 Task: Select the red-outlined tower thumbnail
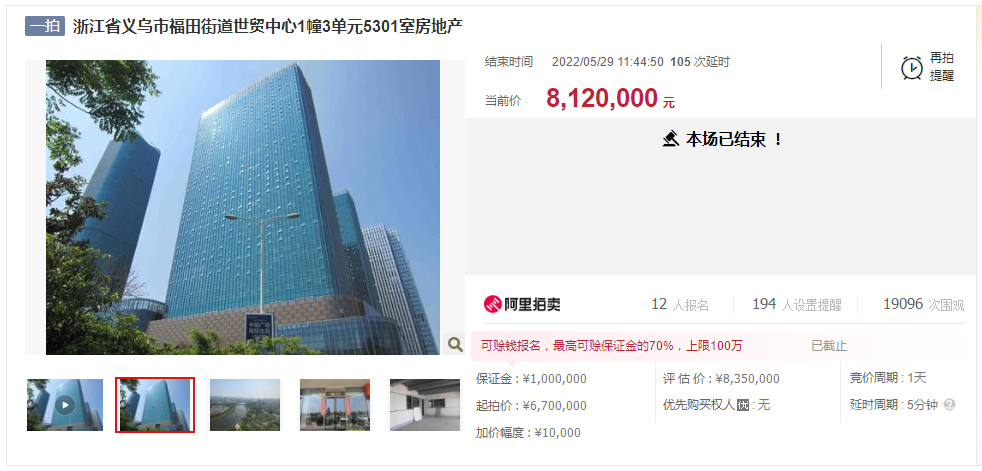click(x=155, y=405)
